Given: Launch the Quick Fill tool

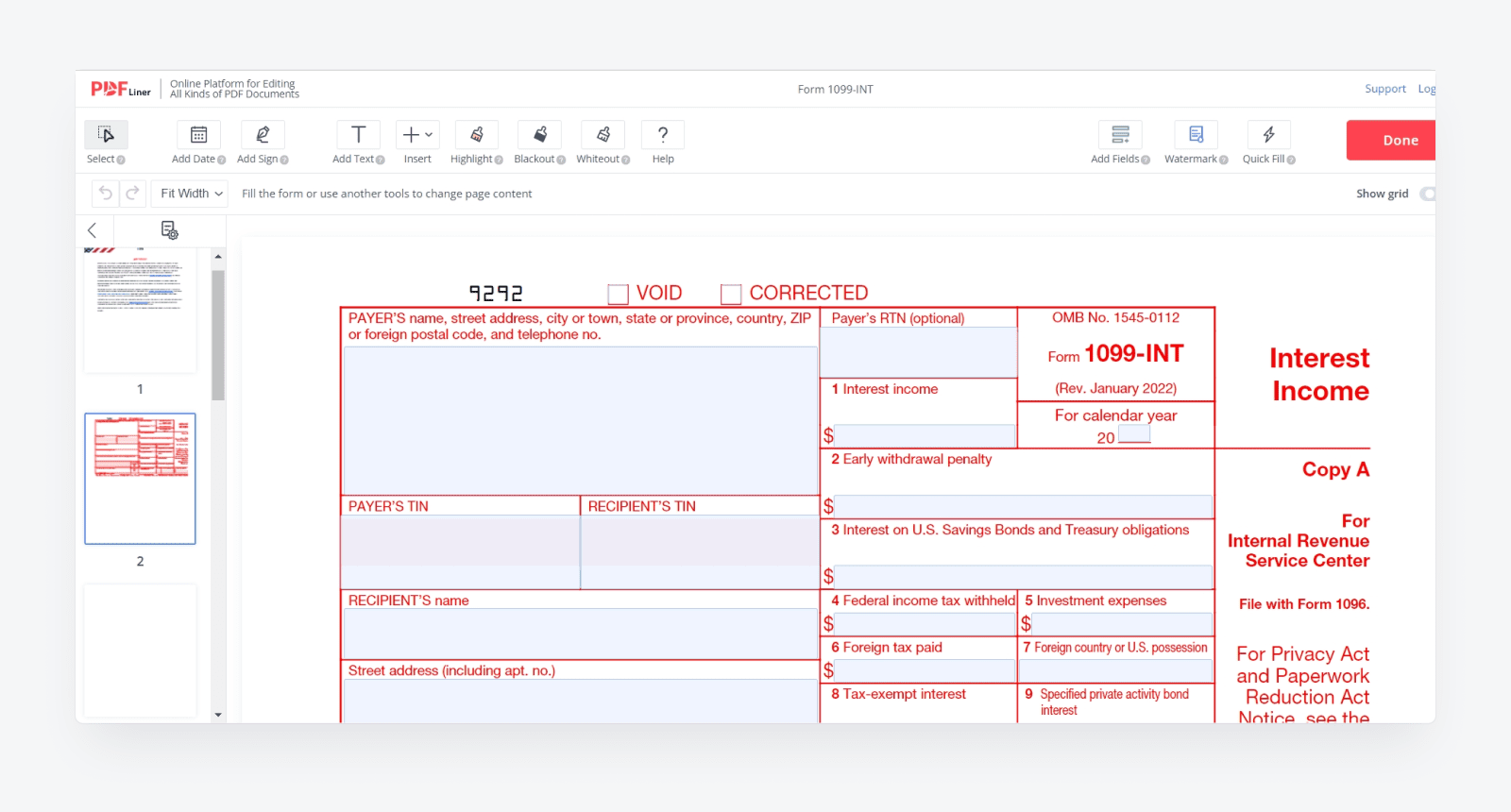Looking at the screenshot, I should [x=1268, y=135].
